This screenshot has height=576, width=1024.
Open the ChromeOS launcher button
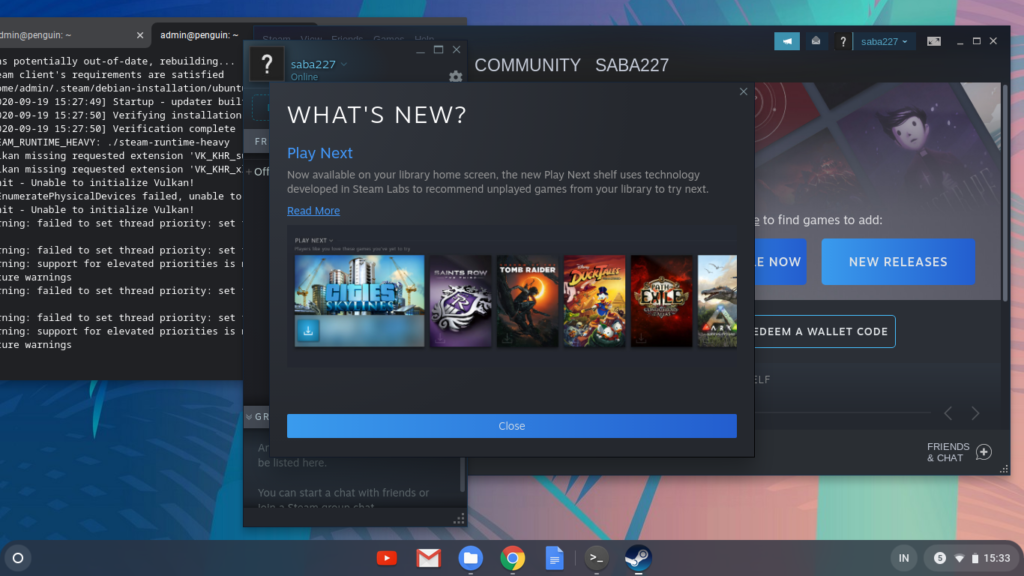[18, 558]
